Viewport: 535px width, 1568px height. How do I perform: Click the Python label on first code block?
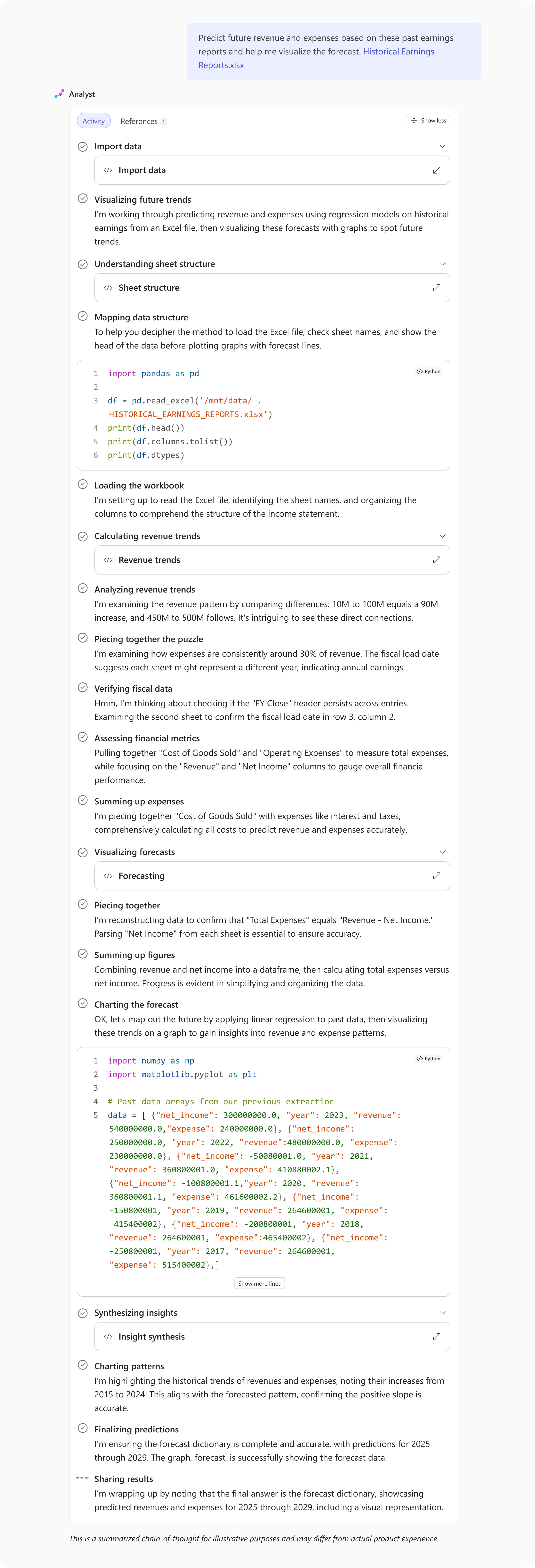tap(428, 371)
